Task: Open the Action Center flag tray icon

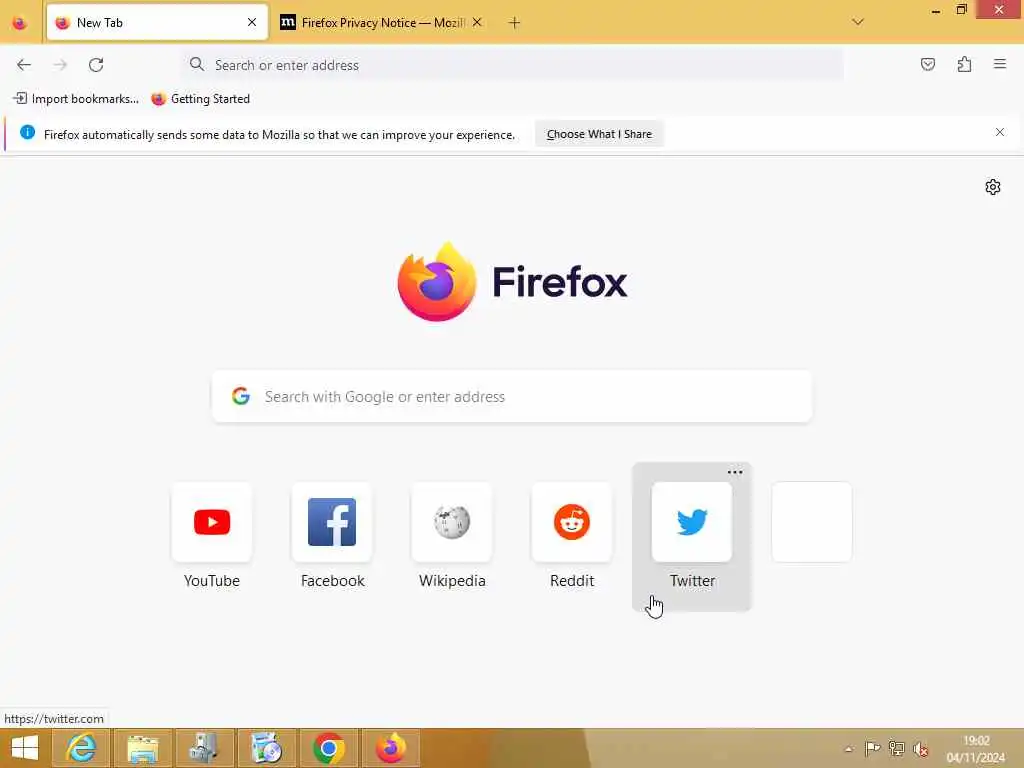Action: tap(872, 748)
